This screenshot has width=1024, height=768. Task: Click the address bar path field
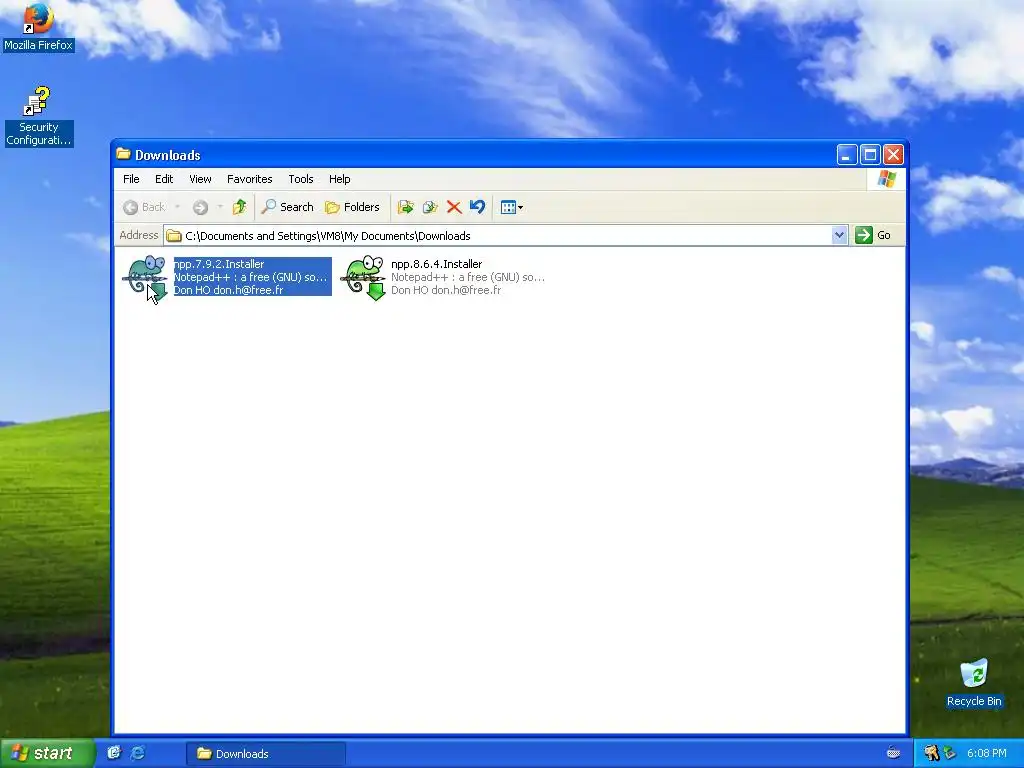498,236
